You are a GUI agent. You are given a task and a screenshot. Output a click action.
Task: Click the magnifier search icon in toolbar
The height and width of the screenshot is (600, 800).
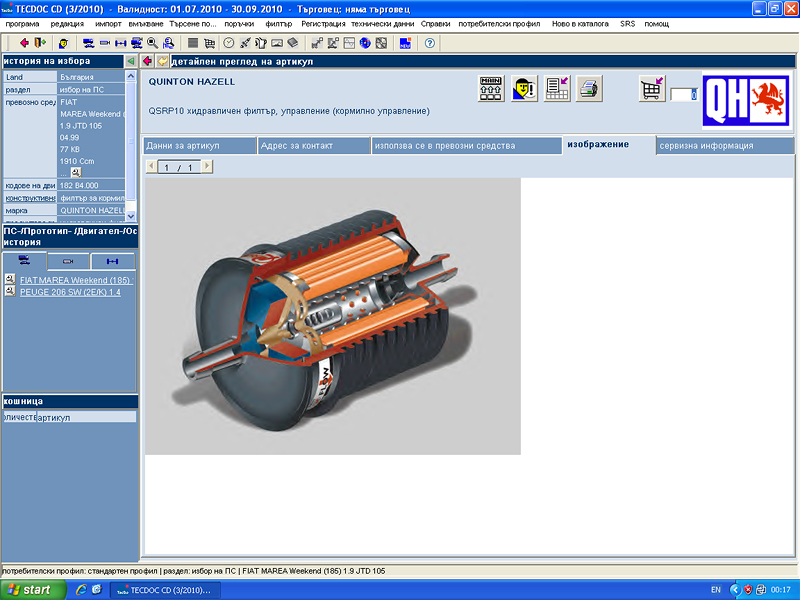(152, 43)
